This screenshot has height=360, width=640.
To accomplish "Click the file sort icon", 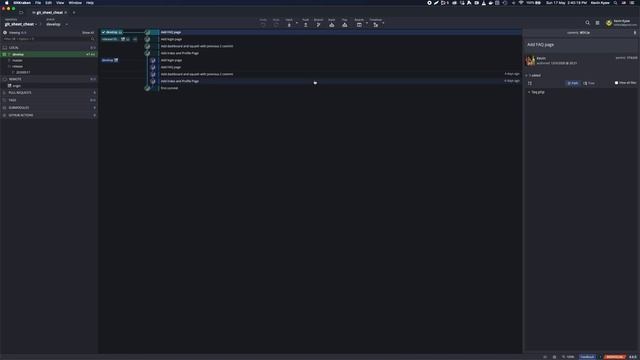I will tap(530, 83).
